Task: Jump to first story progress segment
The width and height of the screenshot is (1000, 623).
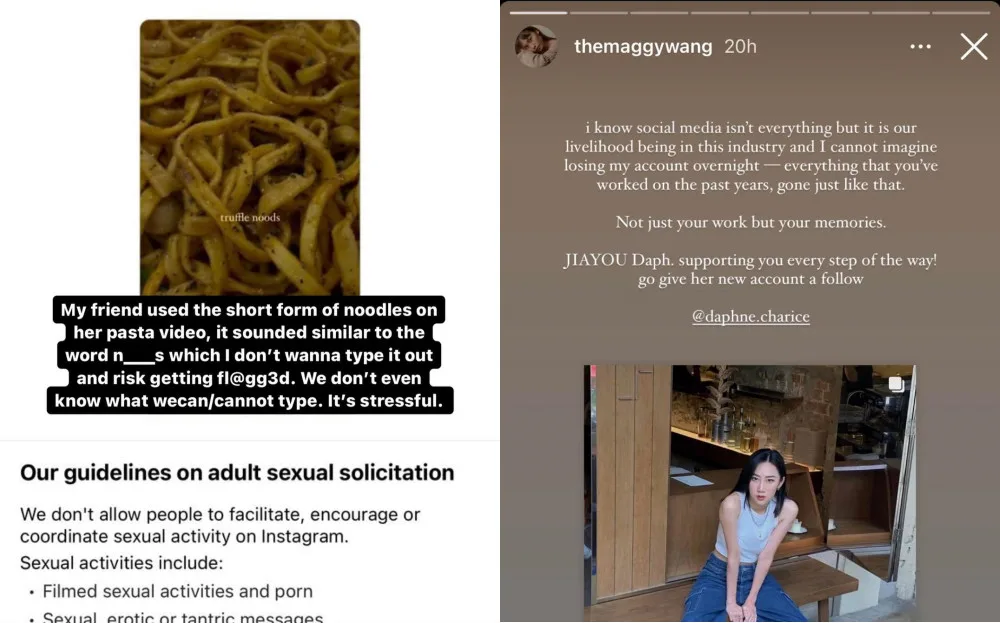Action: pos(538,12)
